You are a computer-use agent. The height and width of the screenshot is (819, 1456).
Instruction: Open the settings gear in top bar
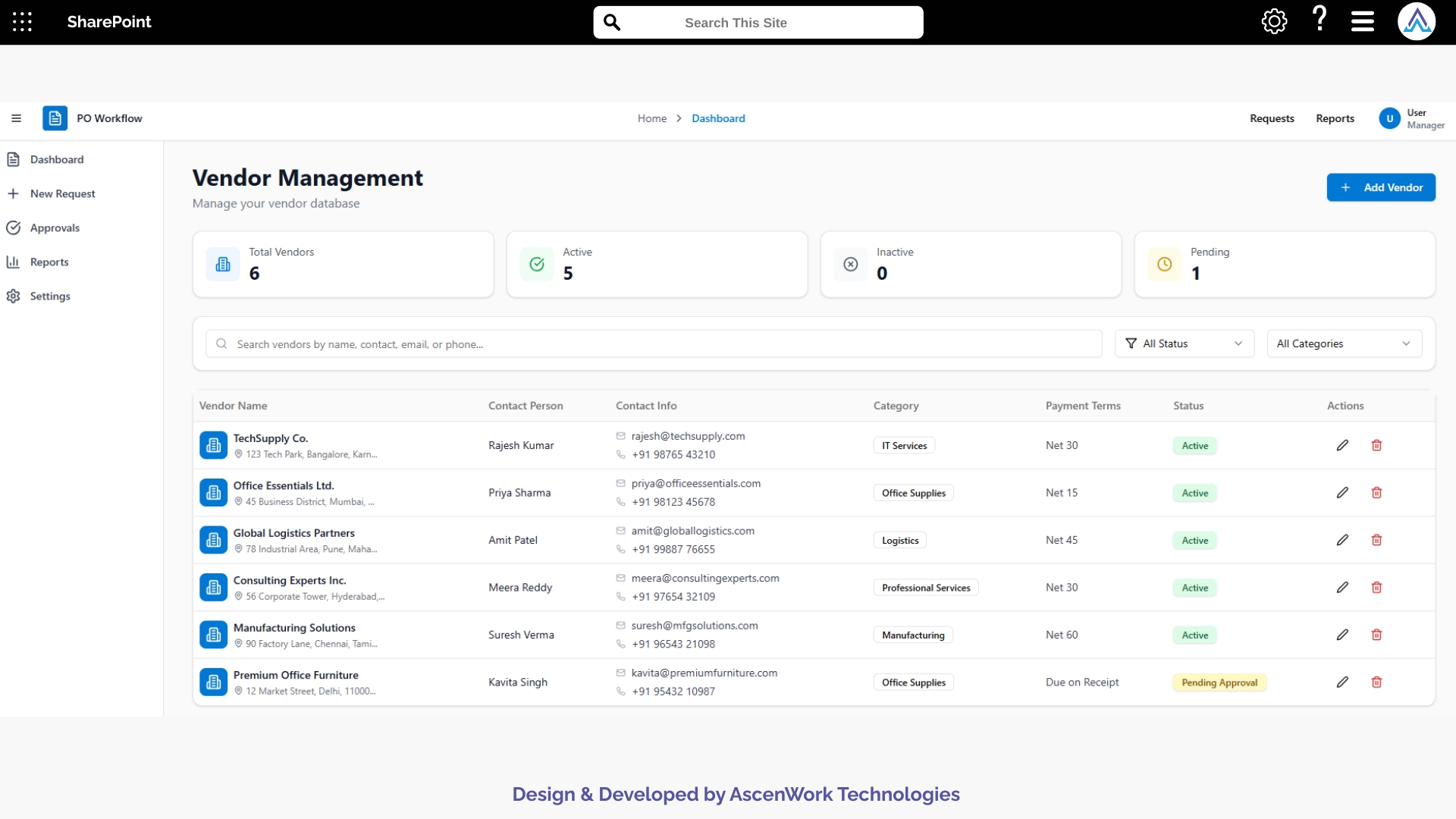click(x=1274, y=21)
